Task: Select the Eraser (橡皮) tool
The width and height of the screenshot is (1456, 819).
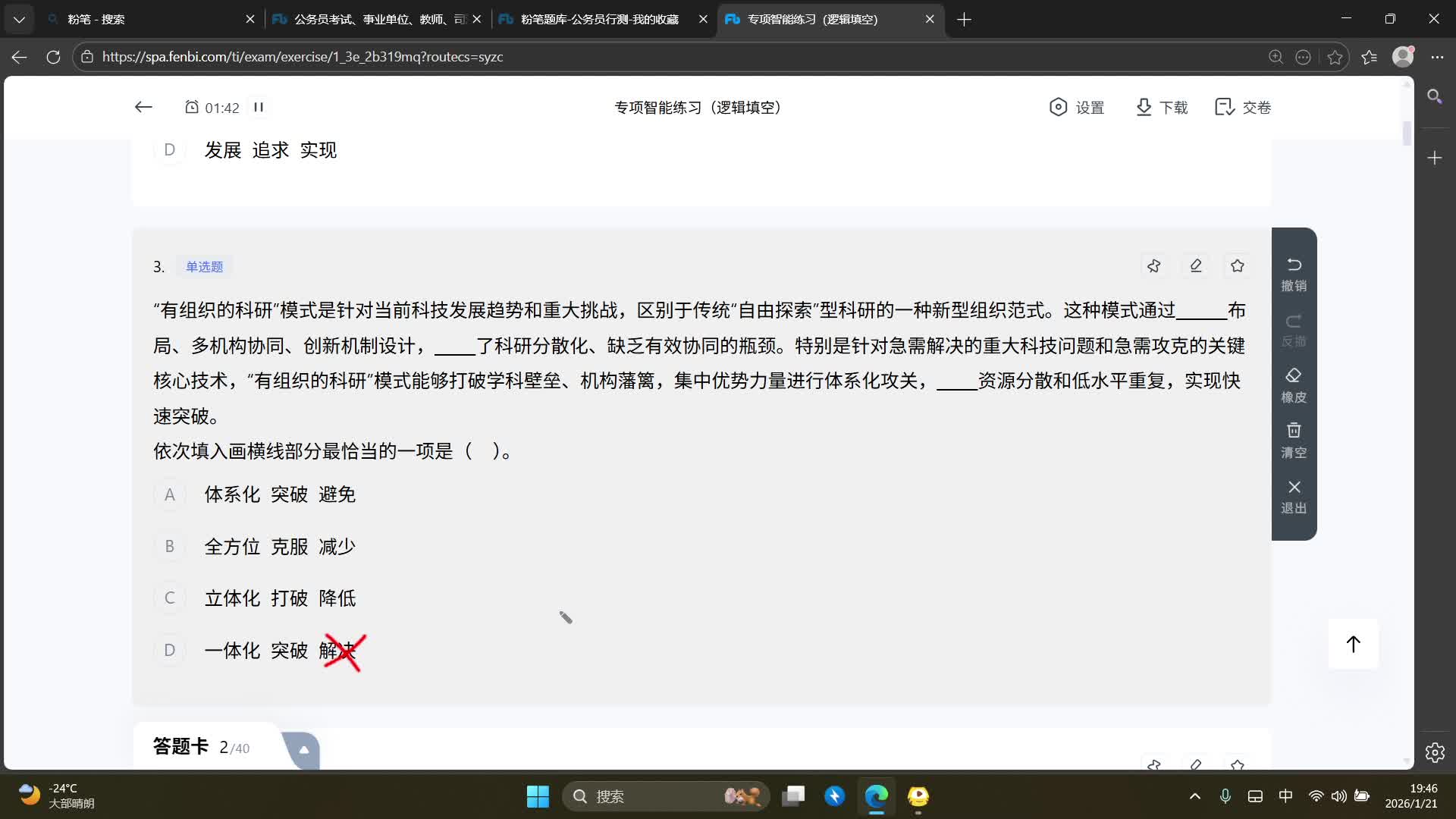Action: point(1294,385)
